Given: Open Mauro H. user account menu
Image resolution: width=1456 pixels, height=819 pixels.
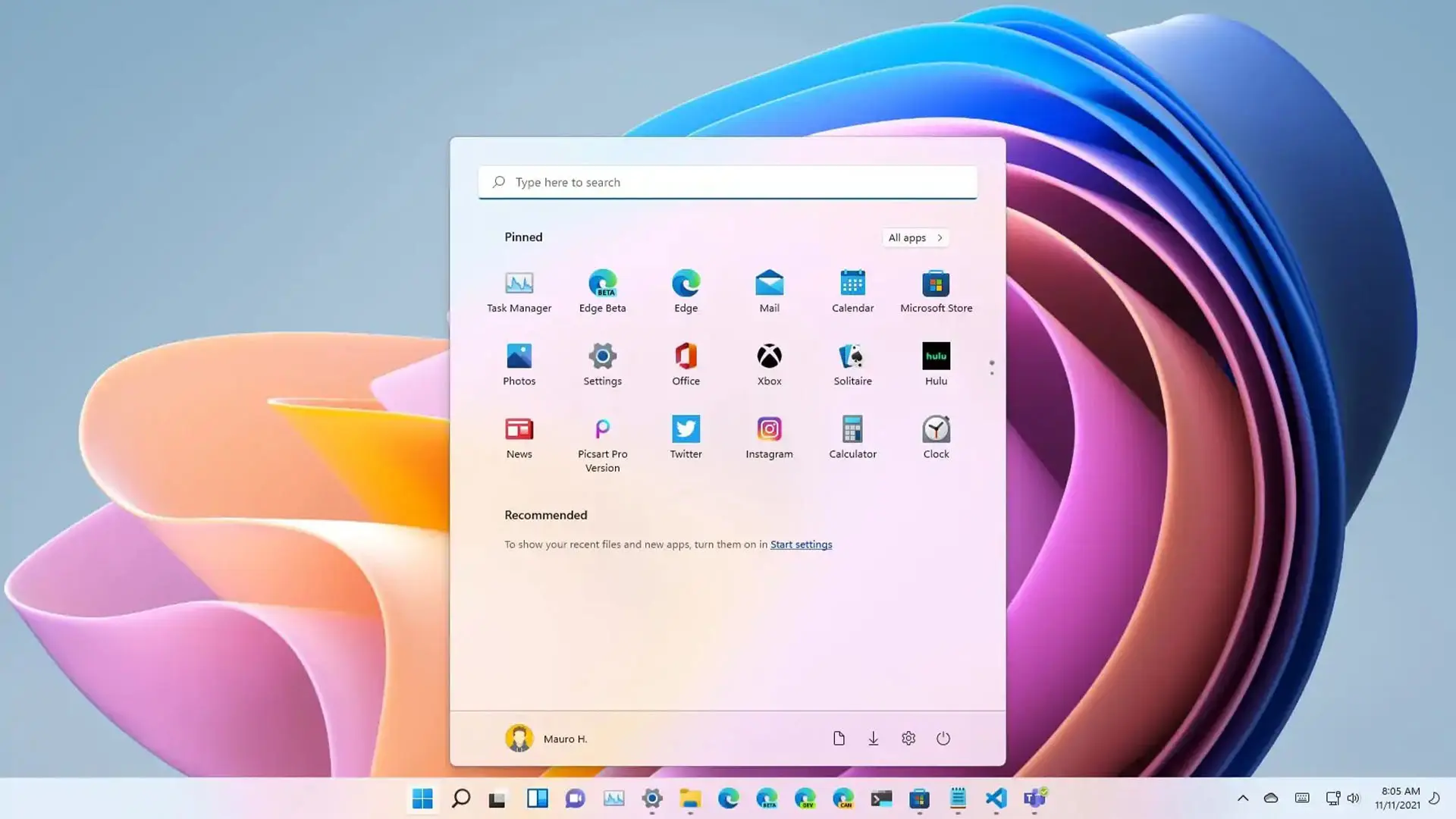Looking at the screenshot, I should (x=546, y=739).
